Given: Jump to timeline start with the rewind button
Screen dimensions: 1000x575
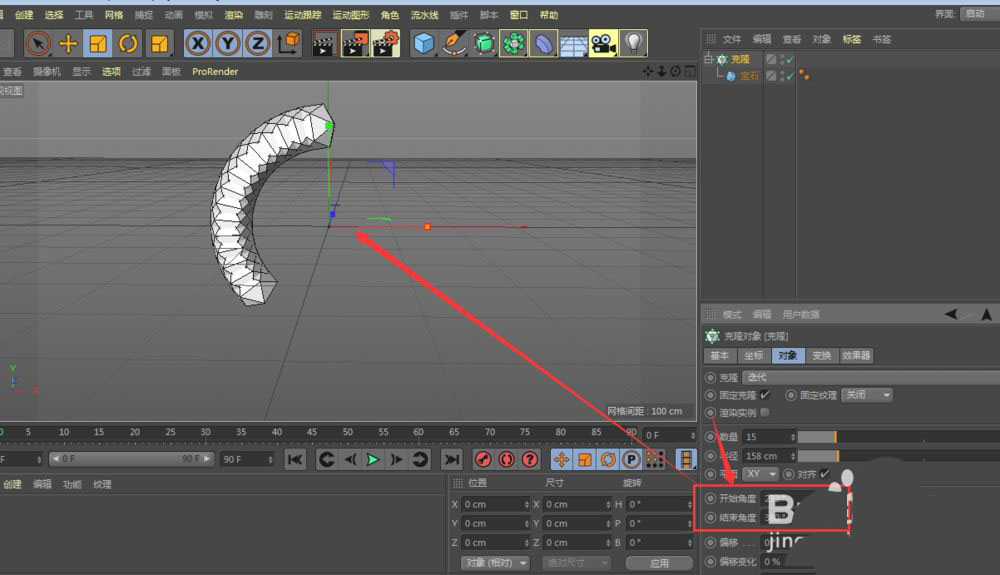Looking at the screenshot, I should pyautogui.click(x=295, y=459).
